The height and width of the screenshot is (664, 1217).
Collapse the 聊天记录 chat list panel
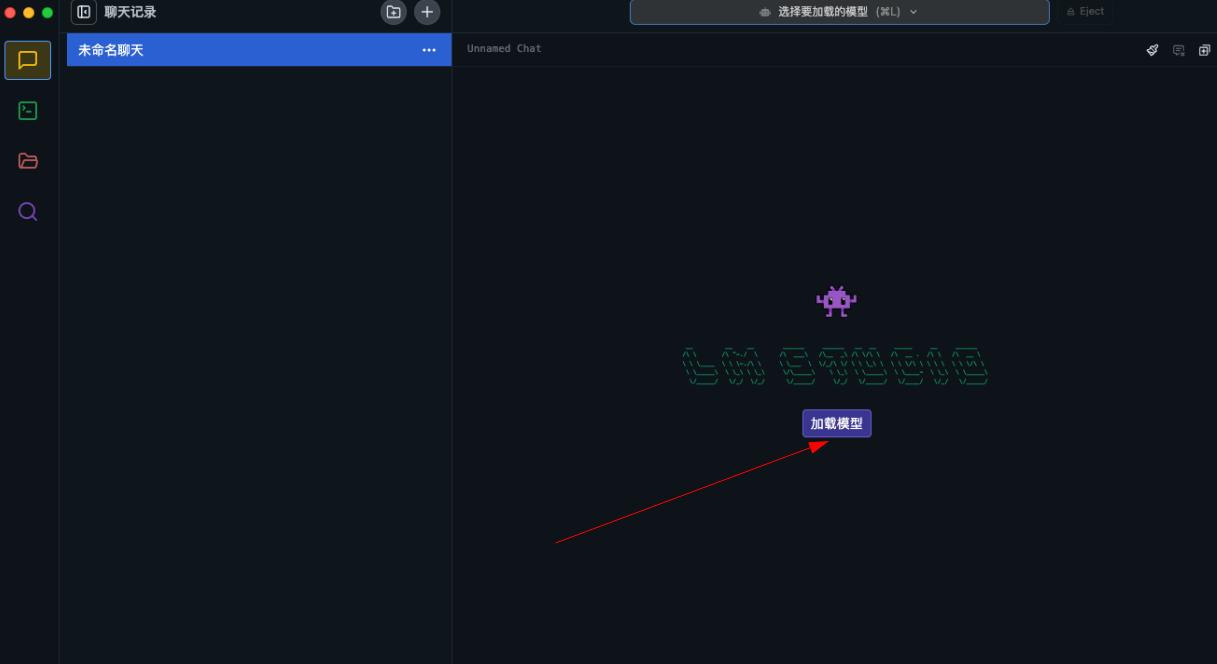coord(84,12)
